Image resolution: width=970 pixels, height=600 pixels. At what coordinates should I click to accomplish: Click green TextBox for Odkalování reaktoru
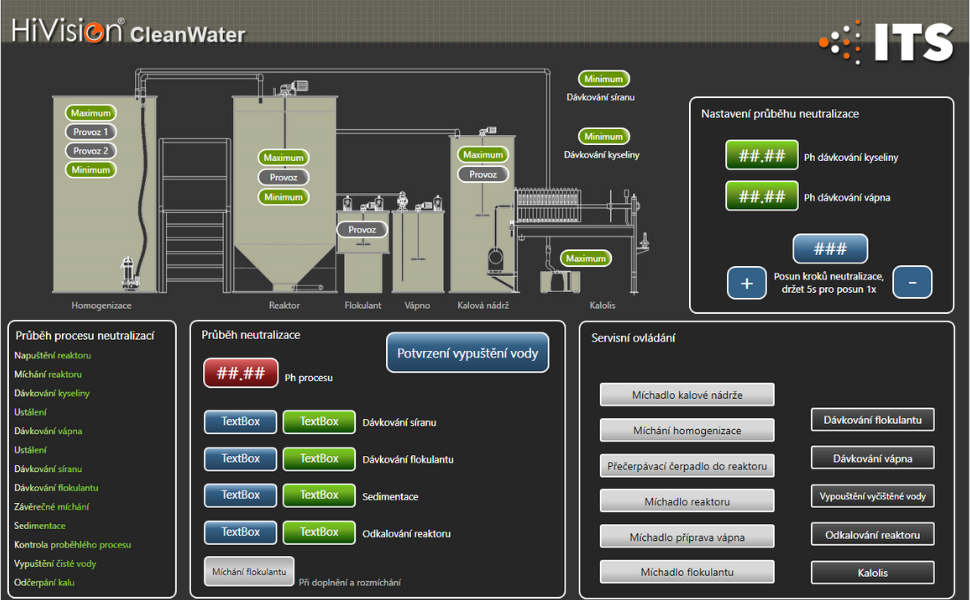(319, 533)
